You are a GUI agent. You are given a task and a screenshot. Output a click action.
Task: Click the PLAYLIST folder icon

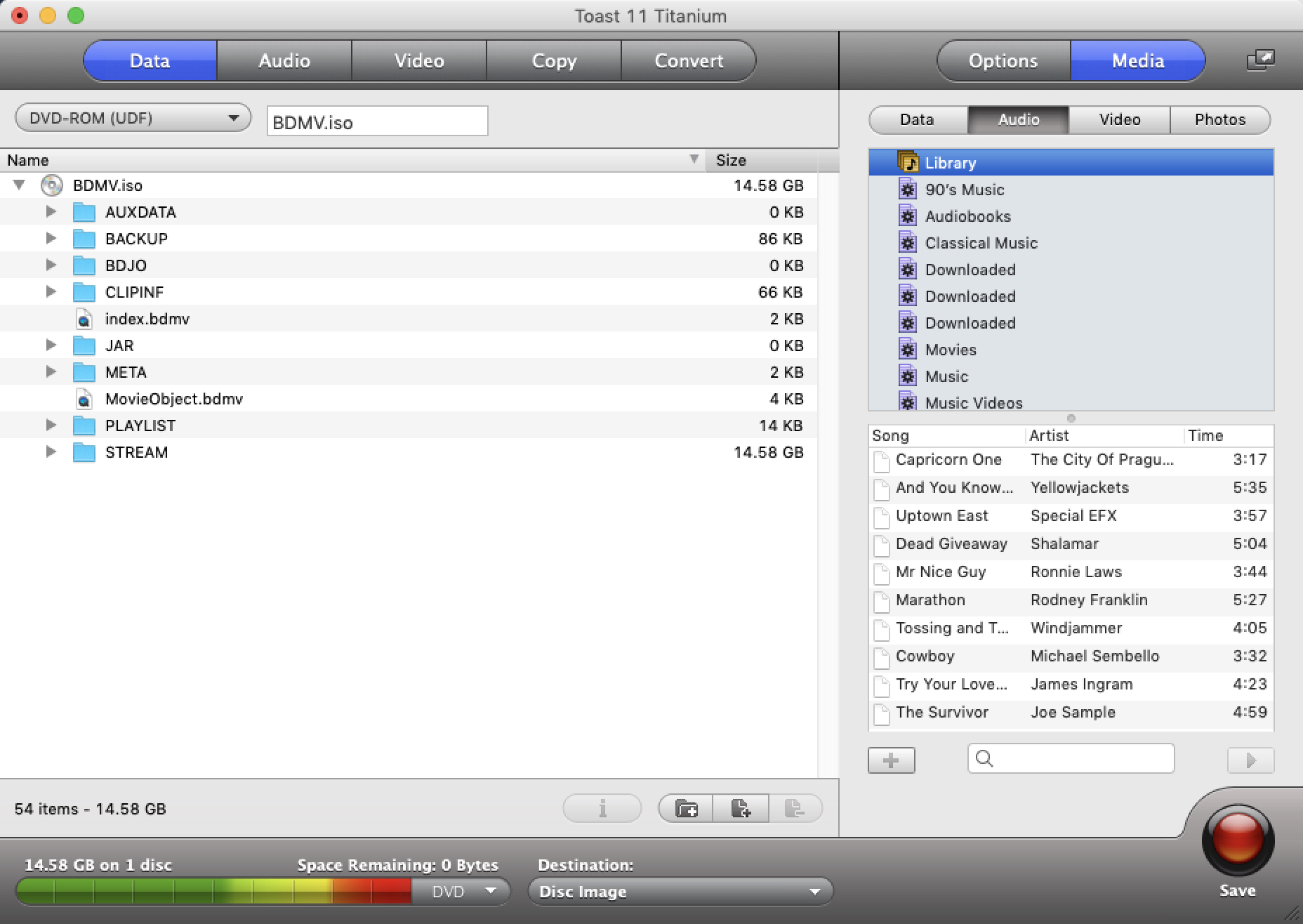coord(84,425)
